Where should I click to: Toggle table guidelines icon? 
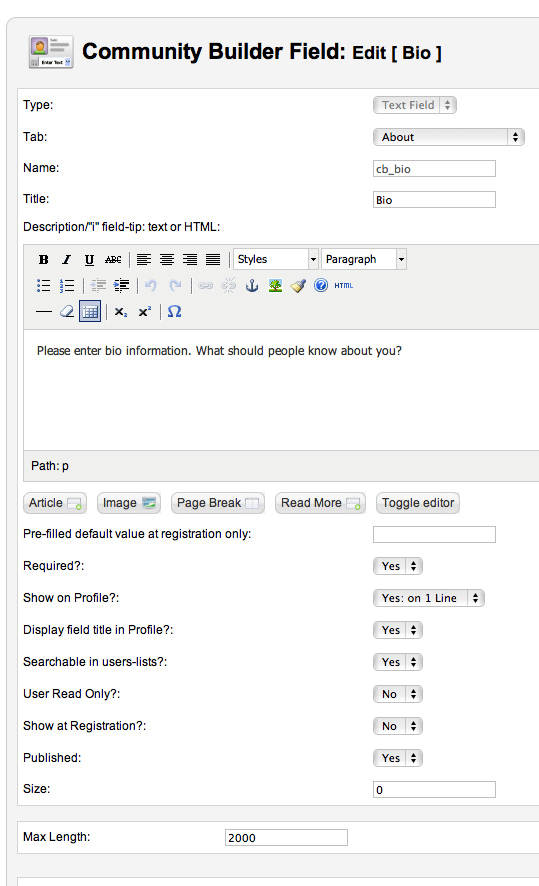(x=90, y=311)
